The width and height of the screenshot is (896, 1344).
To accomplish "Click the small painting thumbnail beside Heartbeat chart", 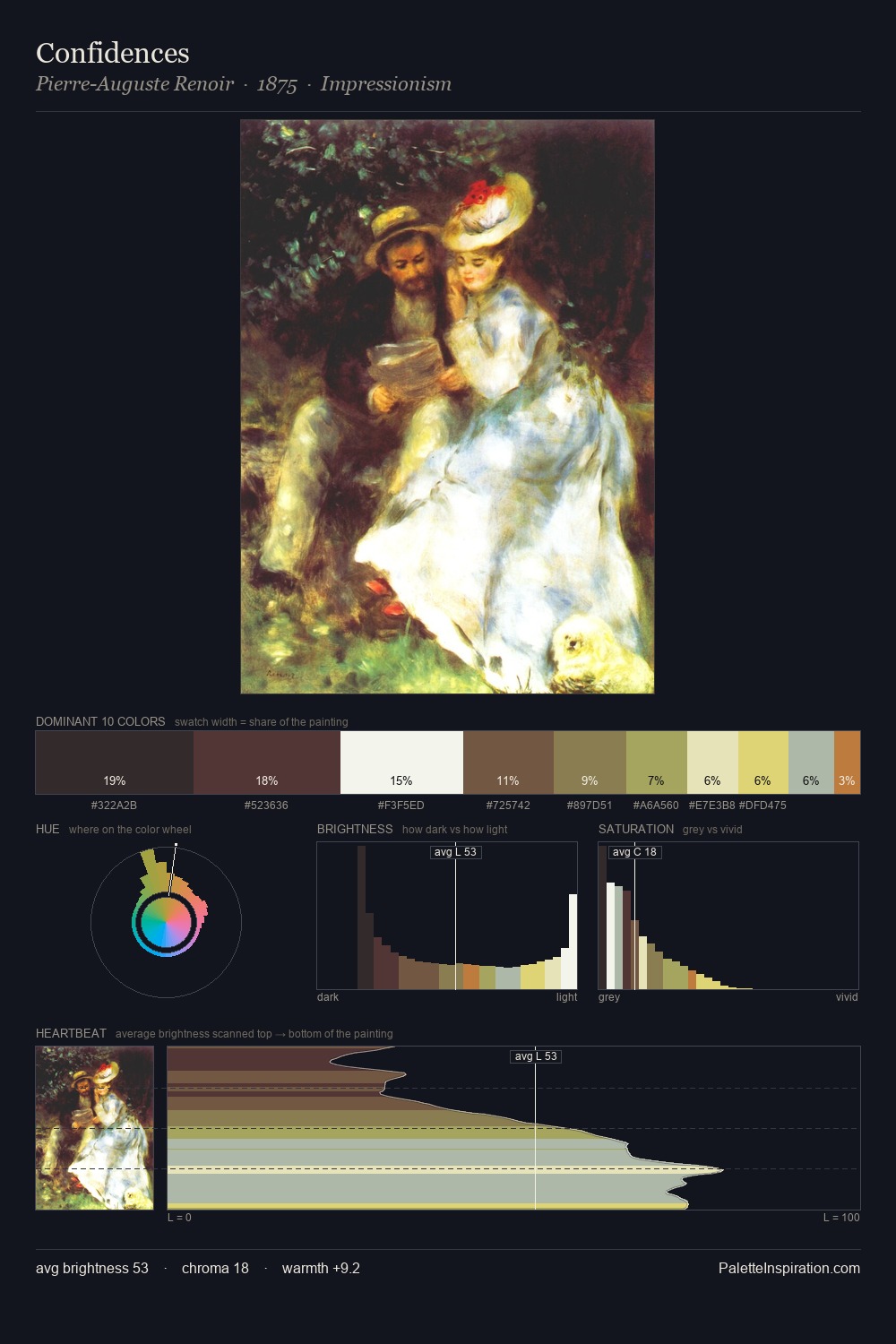I will coord(94,1128).
